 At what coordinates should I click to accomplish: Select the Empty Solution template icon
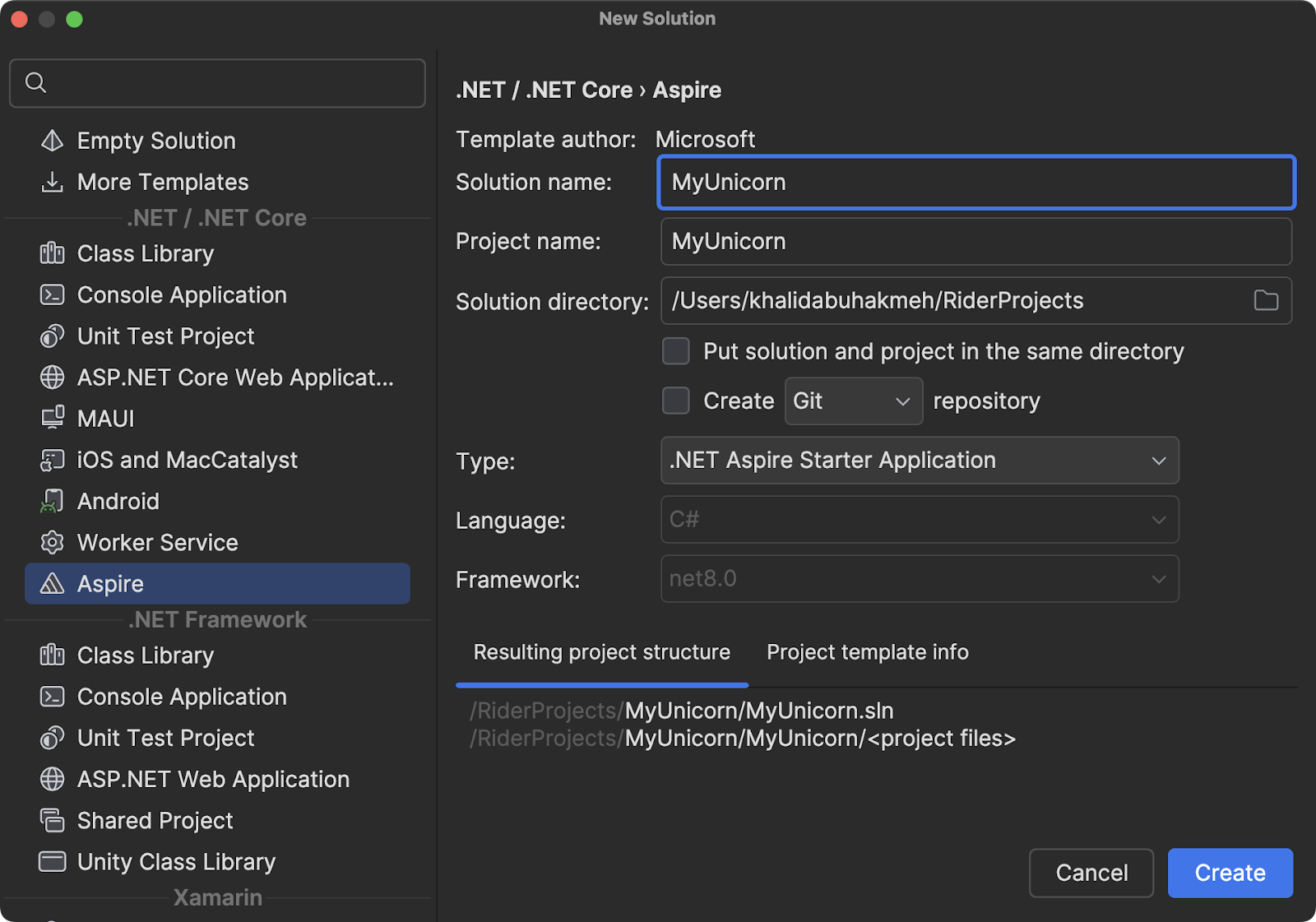coord(52,141)
